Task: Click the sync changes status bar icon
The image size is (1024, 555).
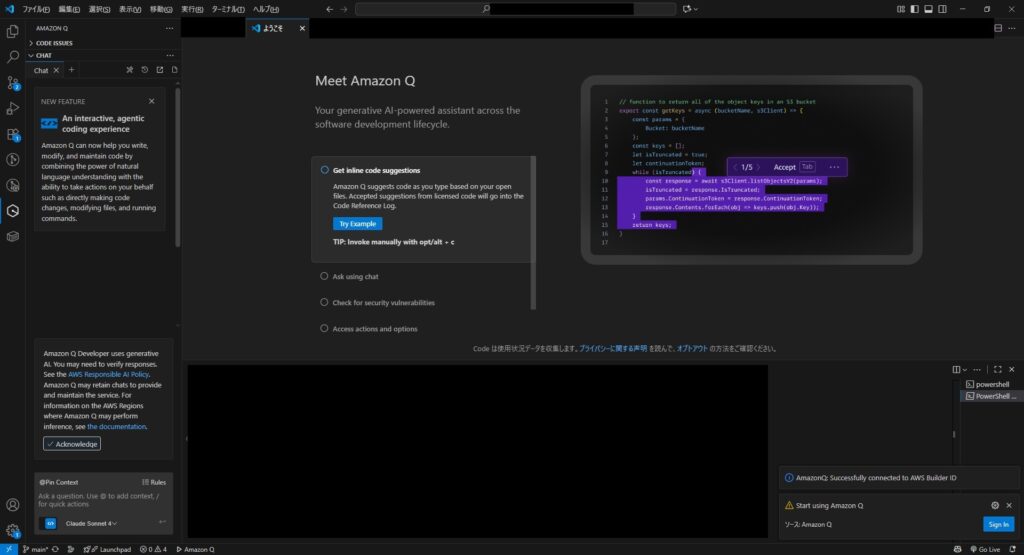Action: (x=56, y=549)
